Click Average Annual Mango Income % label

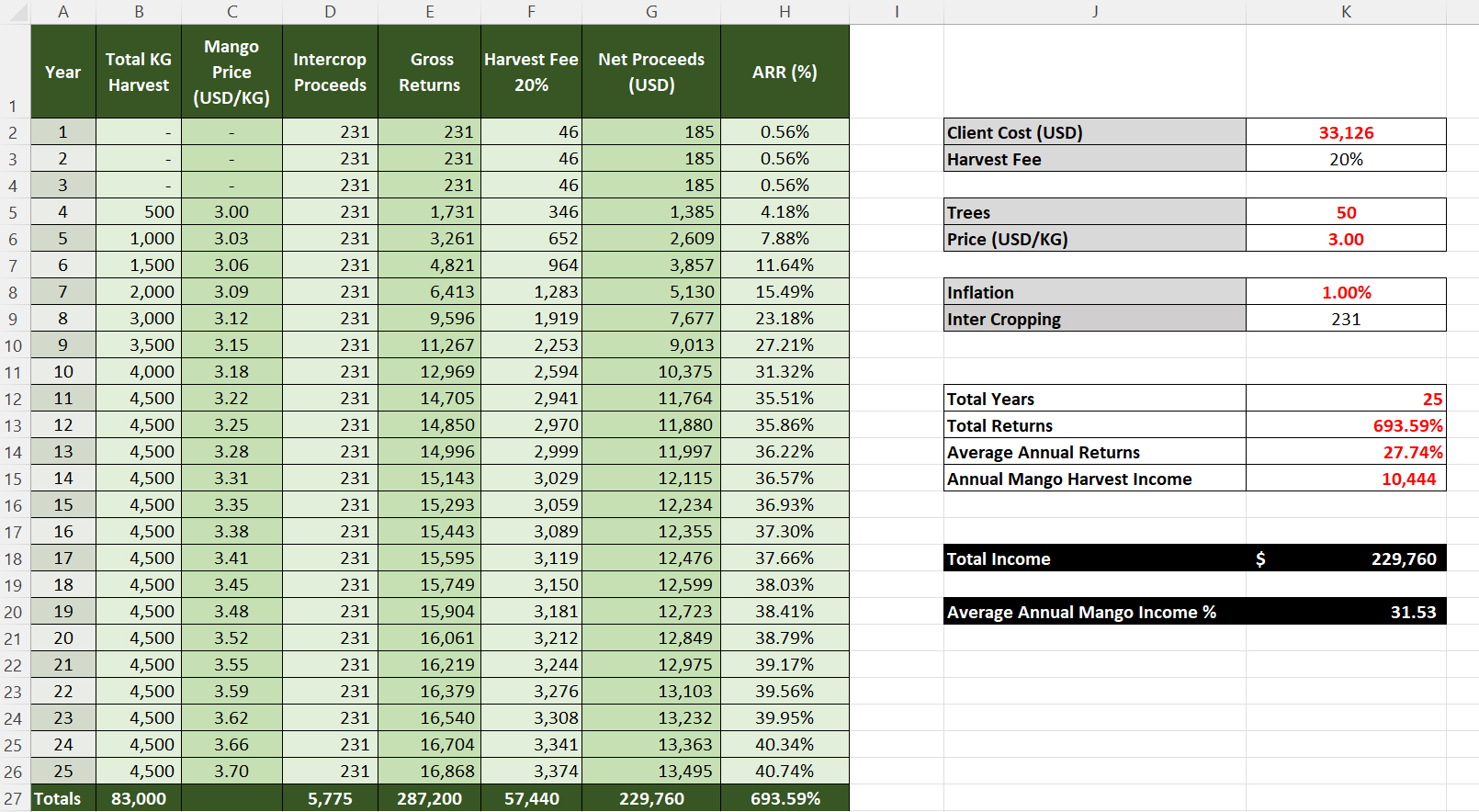click(x=1095, y=612)
